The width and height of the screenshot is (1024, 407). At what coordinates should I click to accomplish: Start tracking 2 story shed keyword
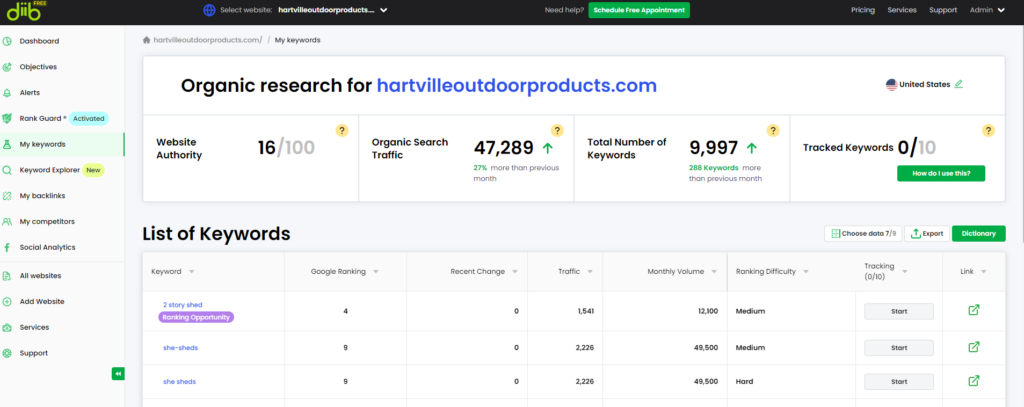pos(899,312)
